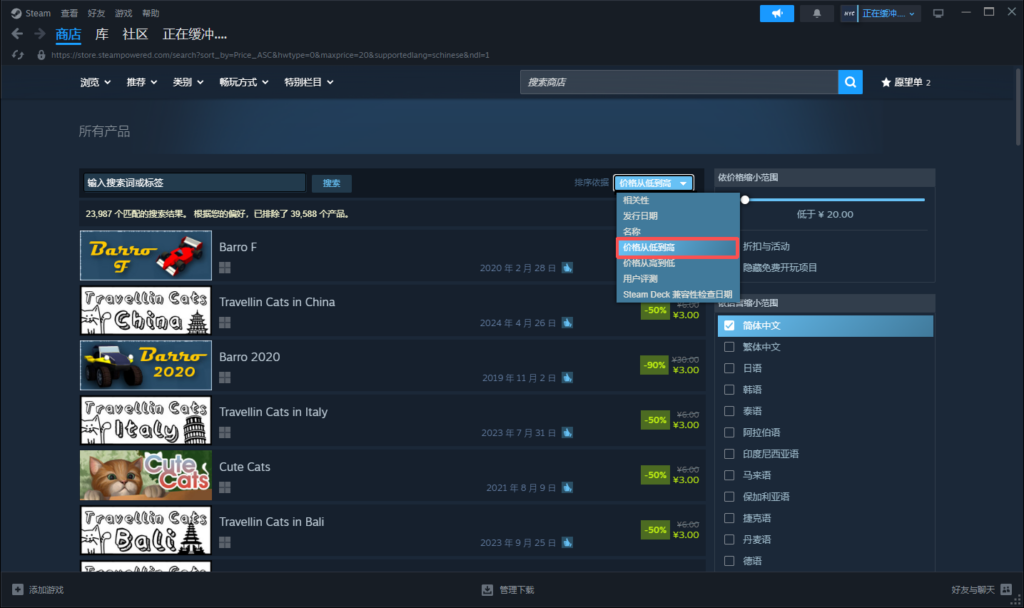
Task: Go forward with the right arrow icon
Action: pyautogui.click(x=40, y=33)
